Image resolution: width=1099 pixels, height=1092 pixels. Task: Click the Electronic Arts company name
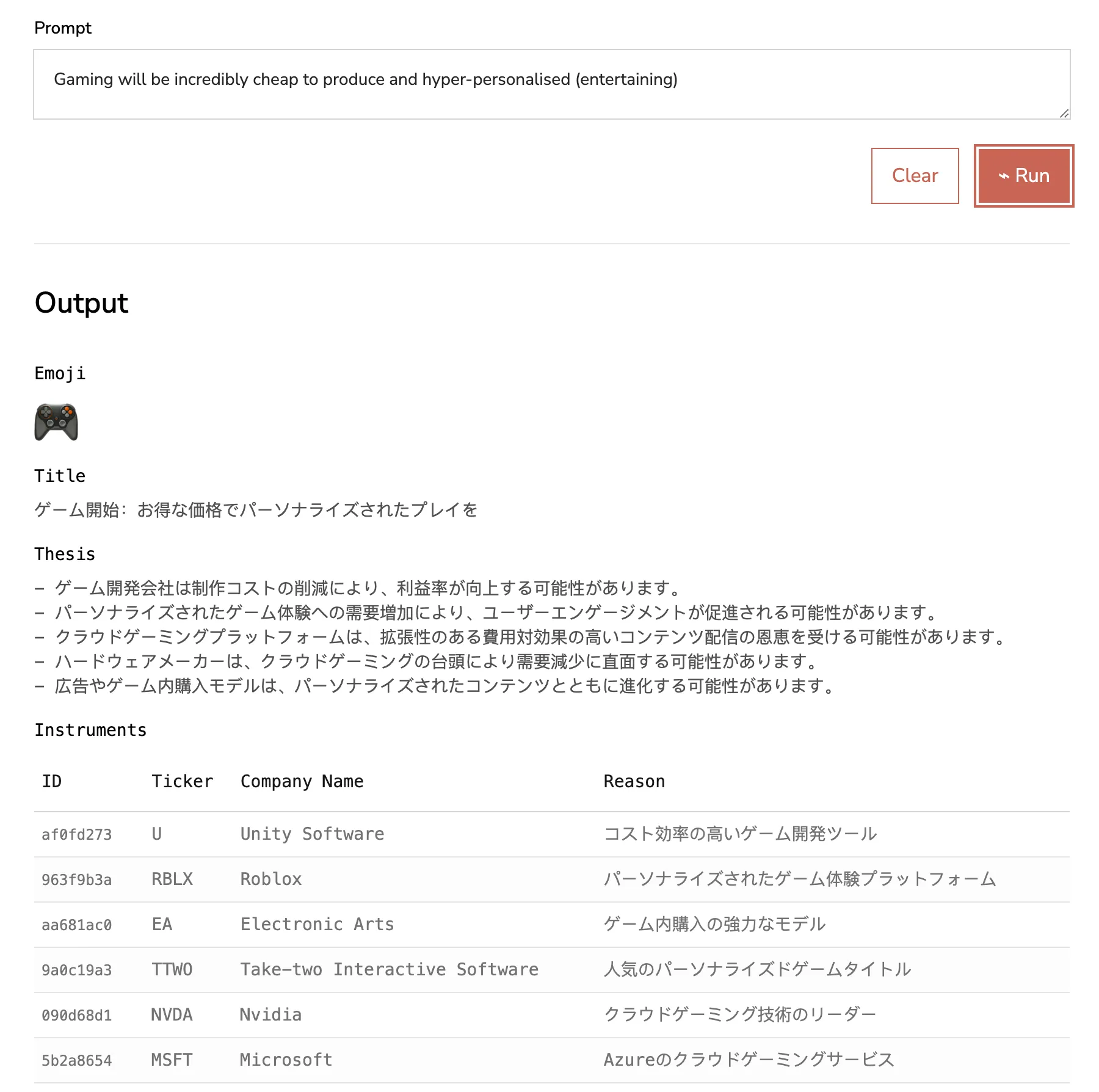click(317, 924)
